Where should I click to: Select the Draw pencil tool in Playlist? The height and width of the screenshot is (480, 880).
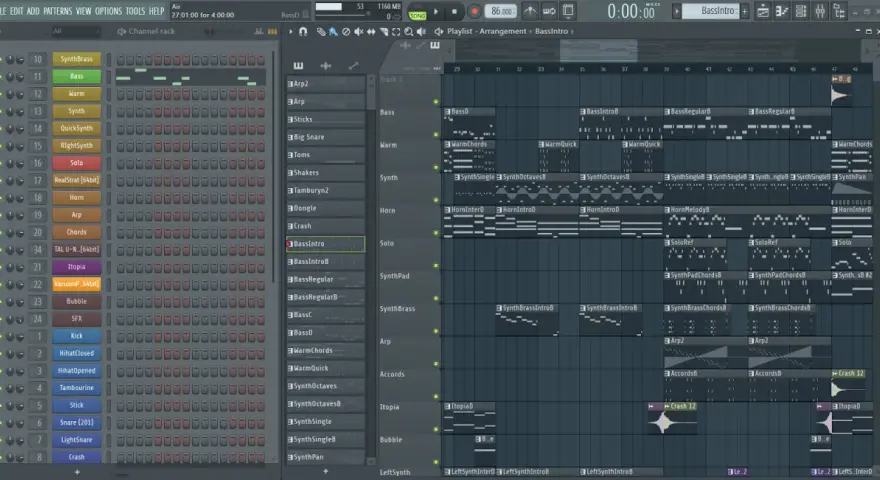pyautogui.click(x=321, y=32)
